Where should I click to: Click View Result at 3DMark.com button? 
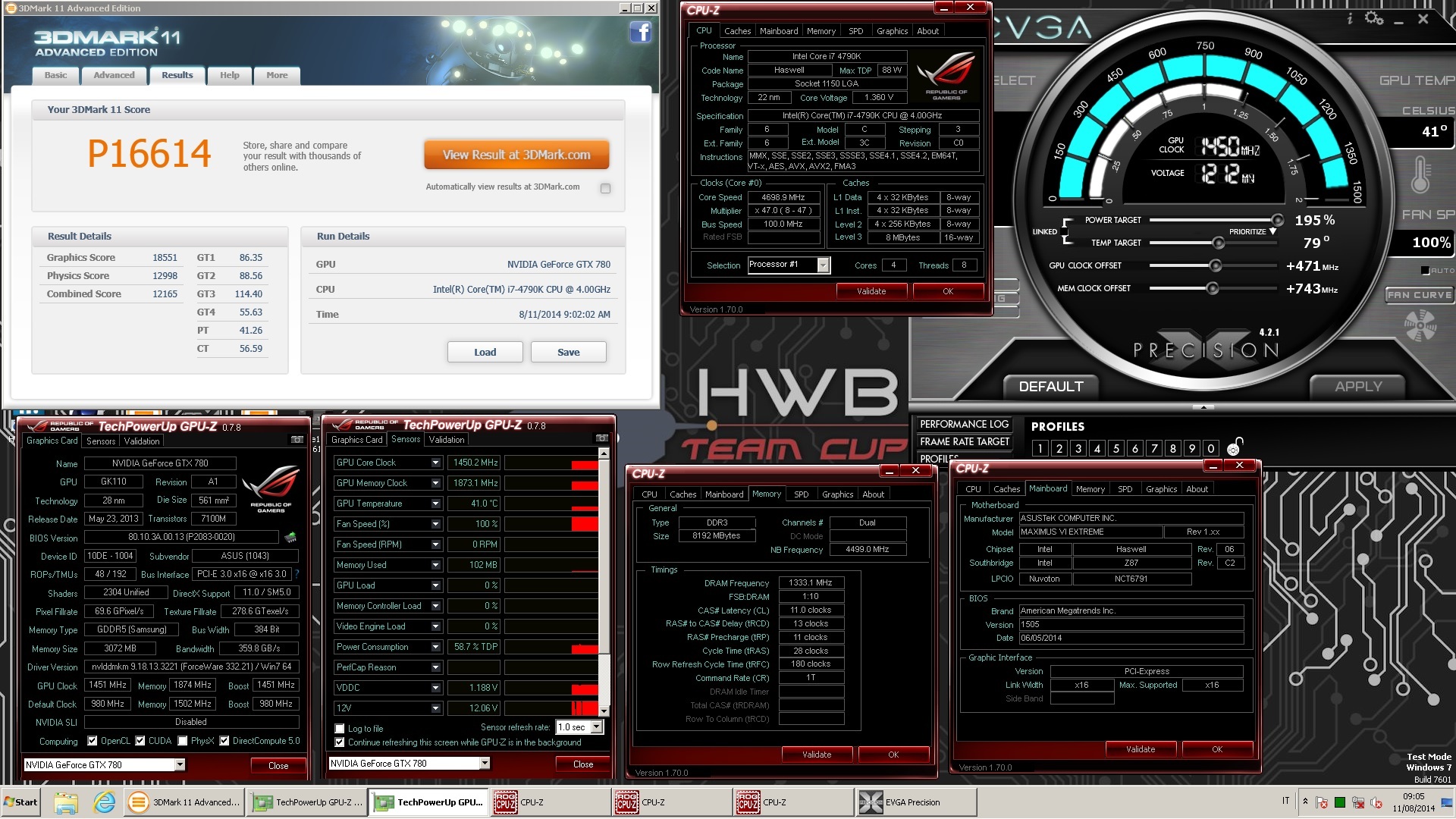click(x=516, y=155)
